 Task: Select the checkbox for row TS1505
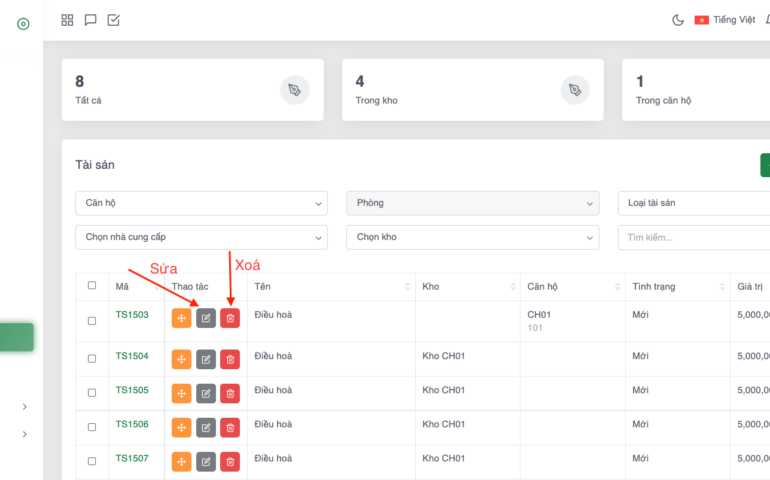(x=92, y=392)
